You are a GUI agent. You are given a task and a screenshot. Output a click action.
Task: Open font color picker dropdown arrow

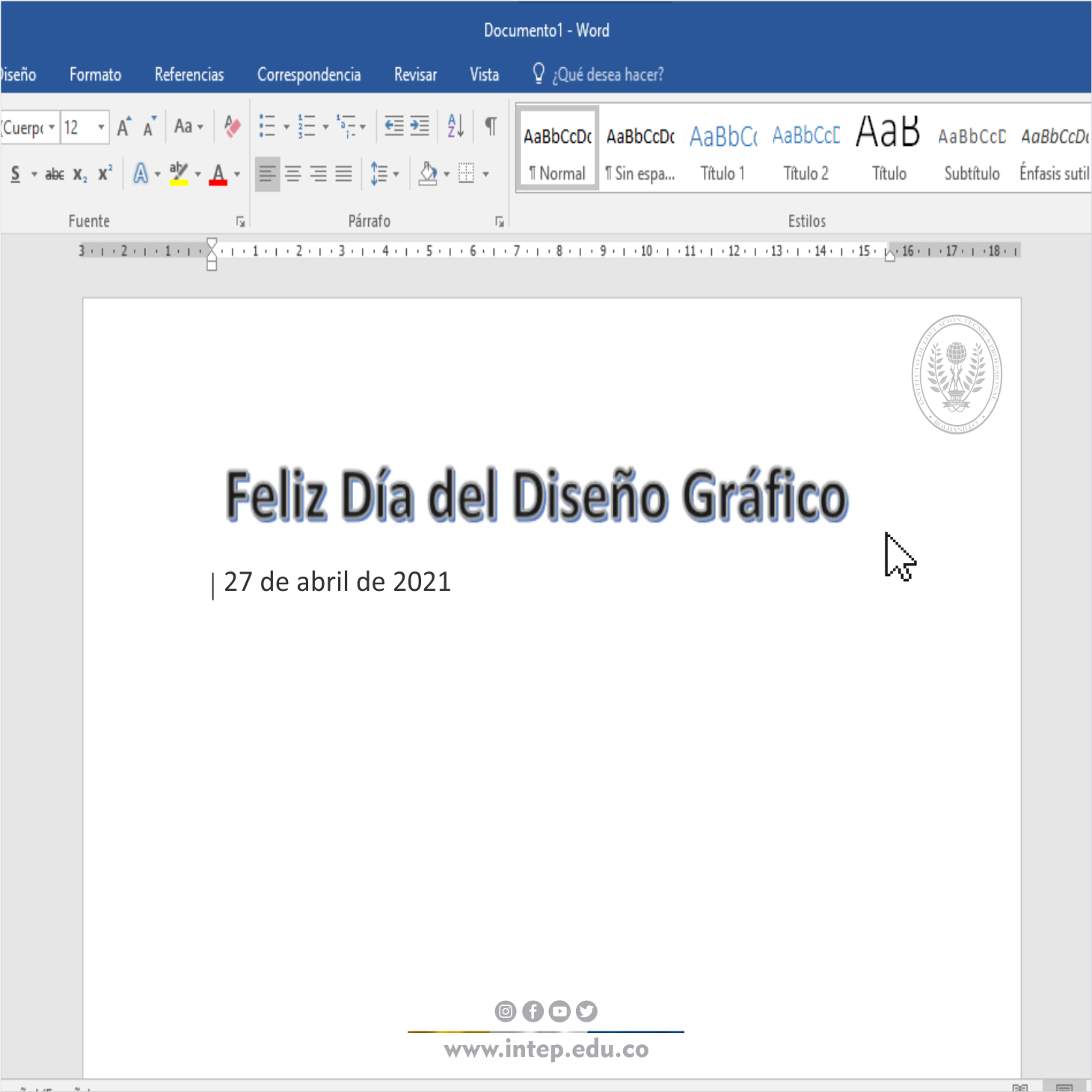click(237, 175)
